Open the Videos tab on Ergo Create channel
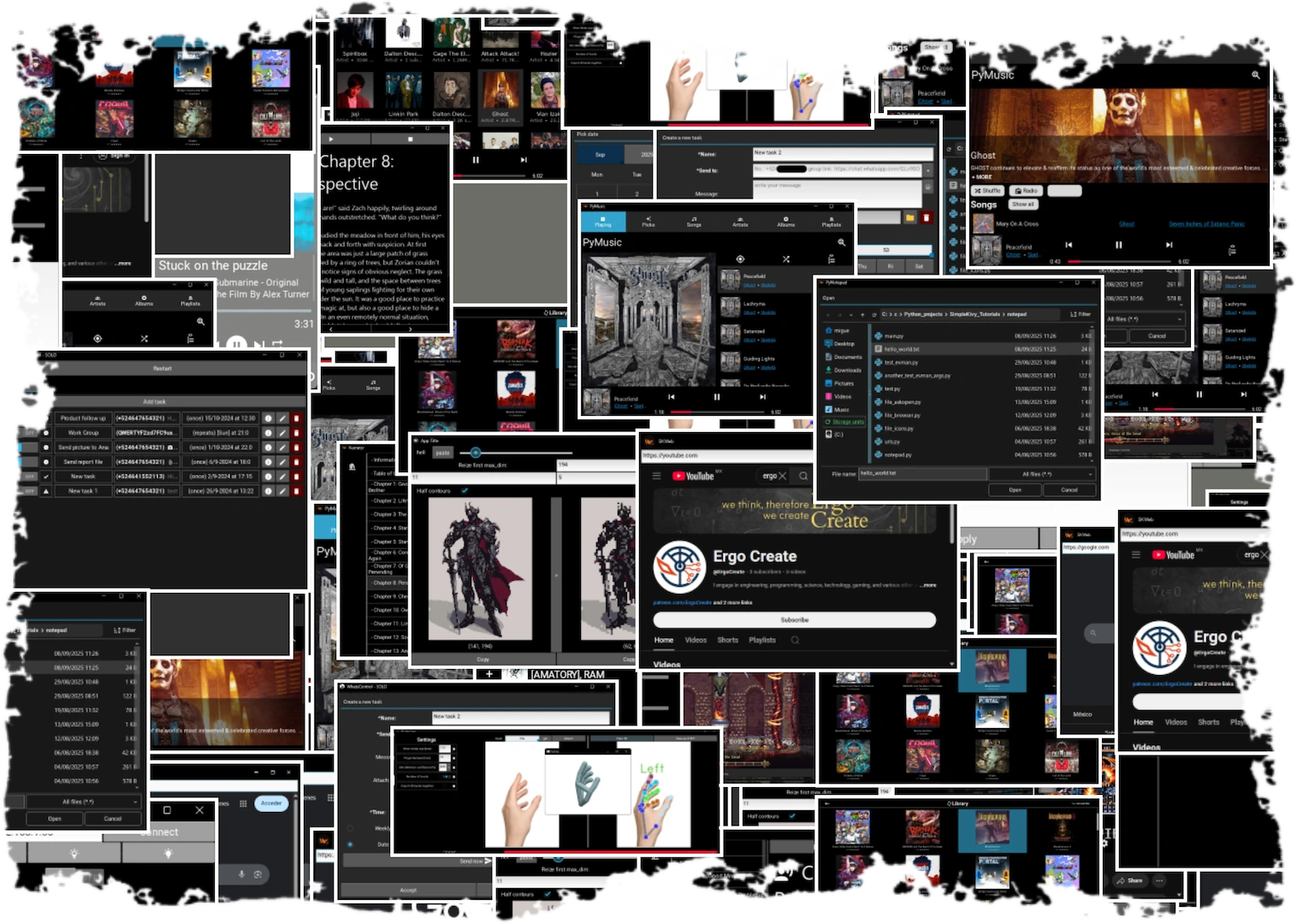The image size is (1297, 924). [696, 640]
